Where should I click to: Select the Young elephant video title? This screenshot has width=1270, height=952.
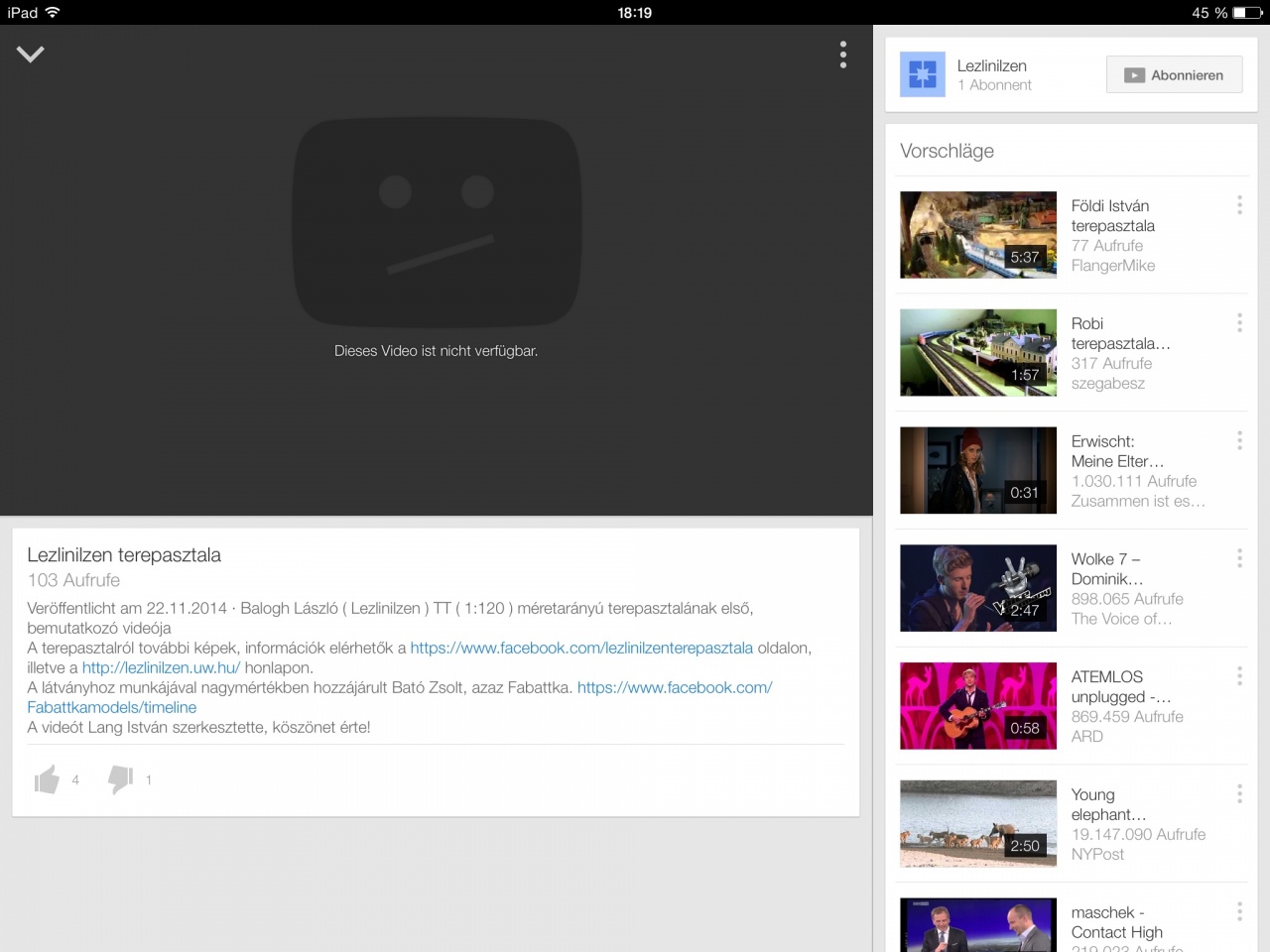click(1107, 804)
